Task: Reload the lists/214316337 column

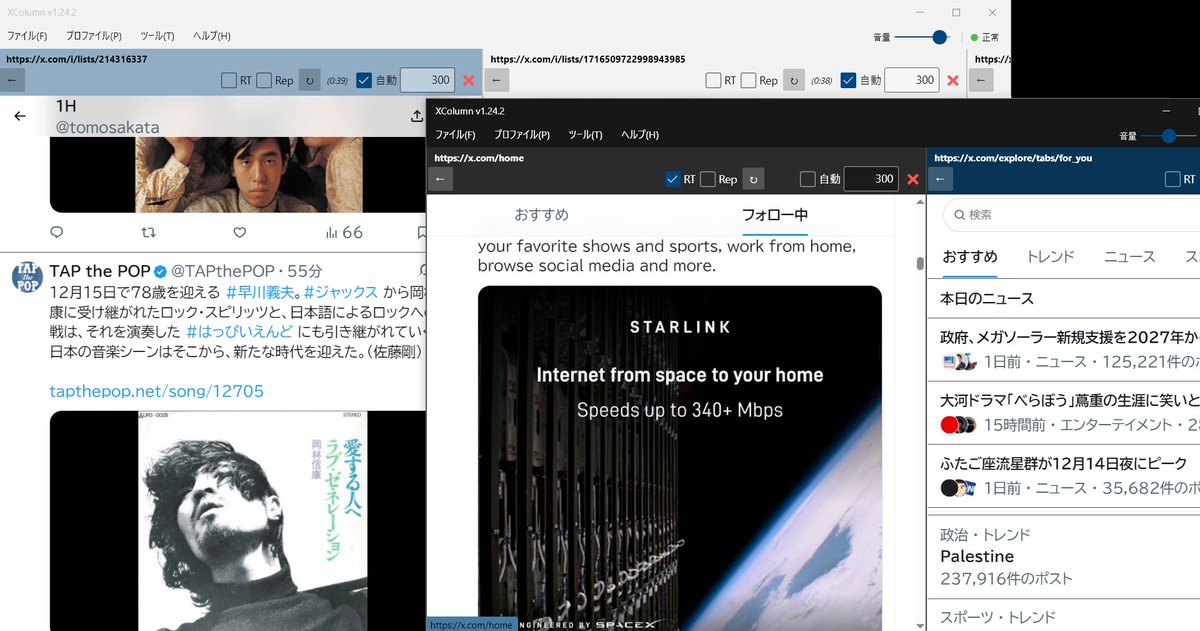Action: point(310,80)
